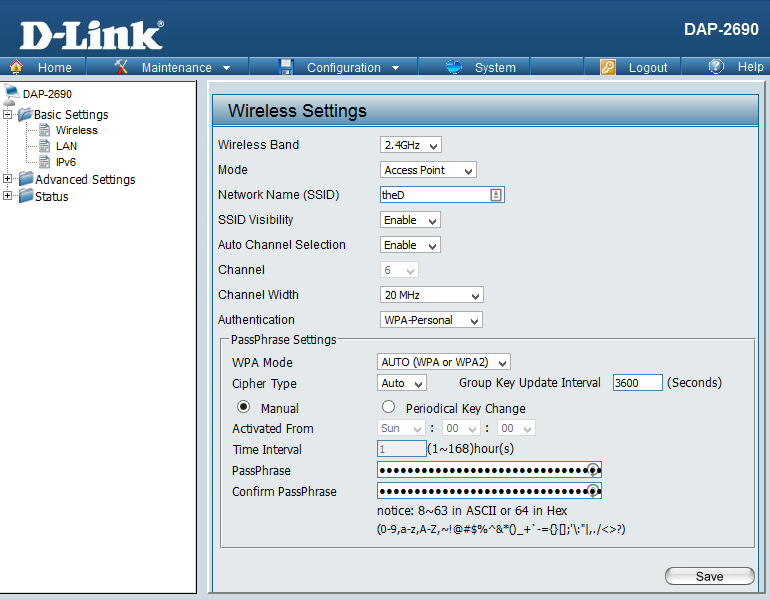The width and height of the screenshot is (770, 599).
Task: Click the contact icon inside SSID field
Action: (x=496, y=195)
